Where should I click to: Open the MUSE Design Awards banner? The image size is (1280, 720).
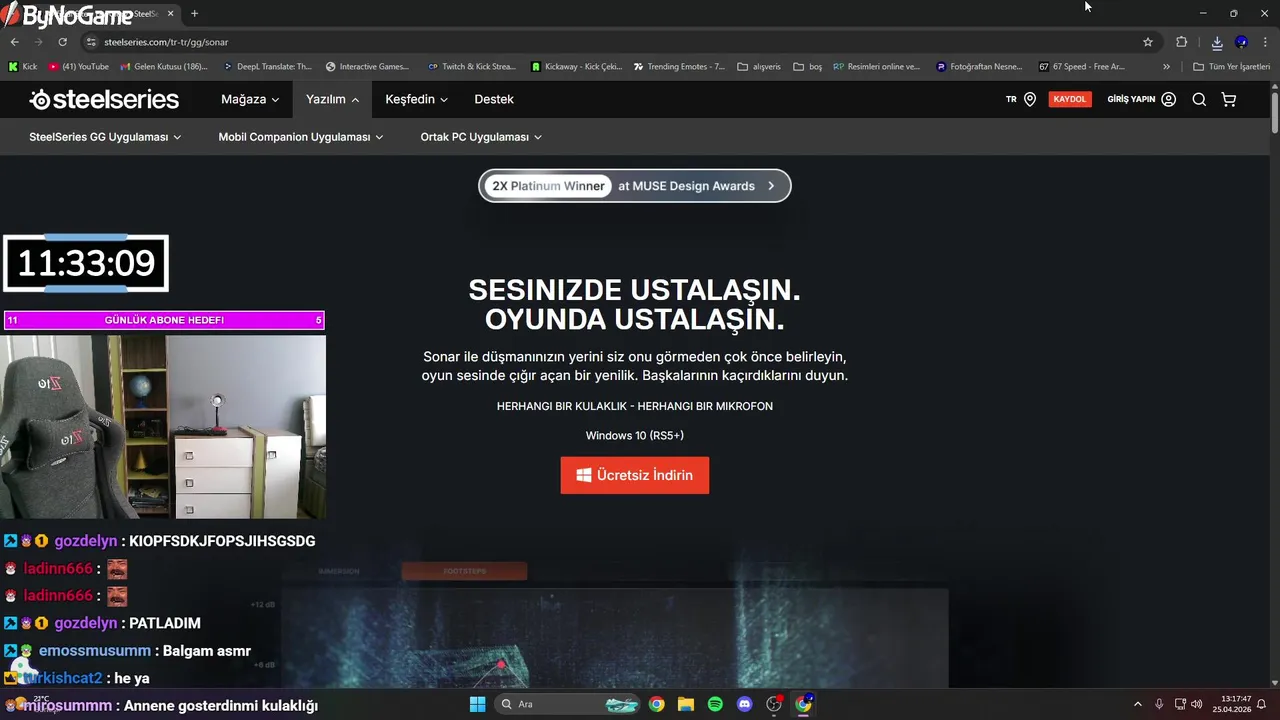click(635, 186)
